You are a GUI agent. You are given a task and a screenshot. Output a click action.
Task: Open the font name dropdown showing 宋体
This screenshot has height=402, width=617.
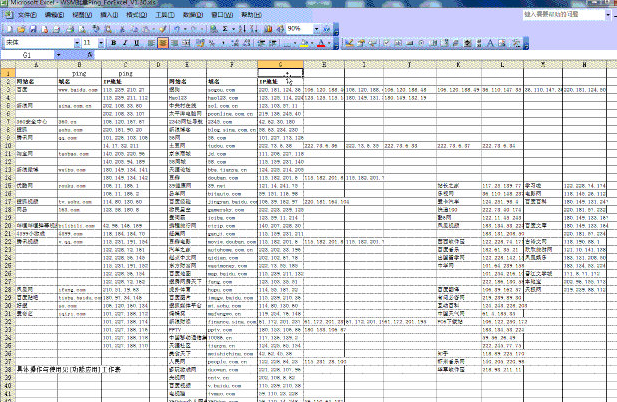pos(77,42)
